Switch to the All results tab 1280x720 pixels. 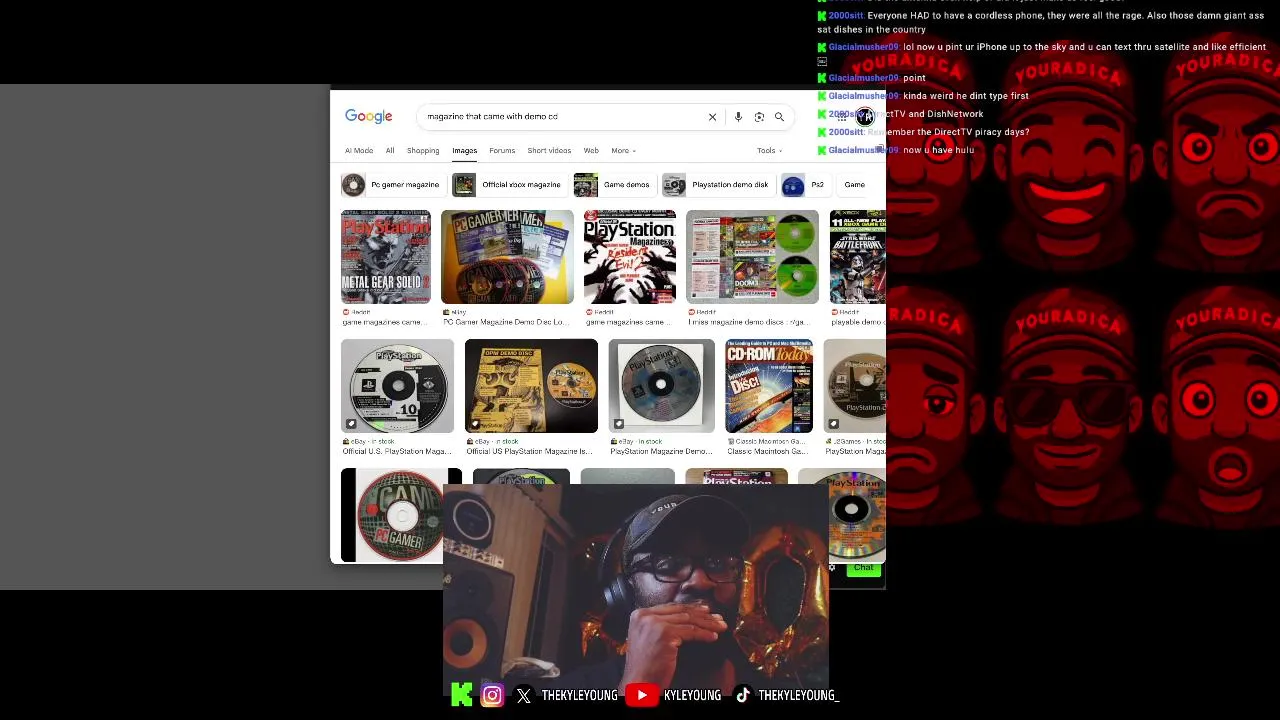tap(390, 150)
